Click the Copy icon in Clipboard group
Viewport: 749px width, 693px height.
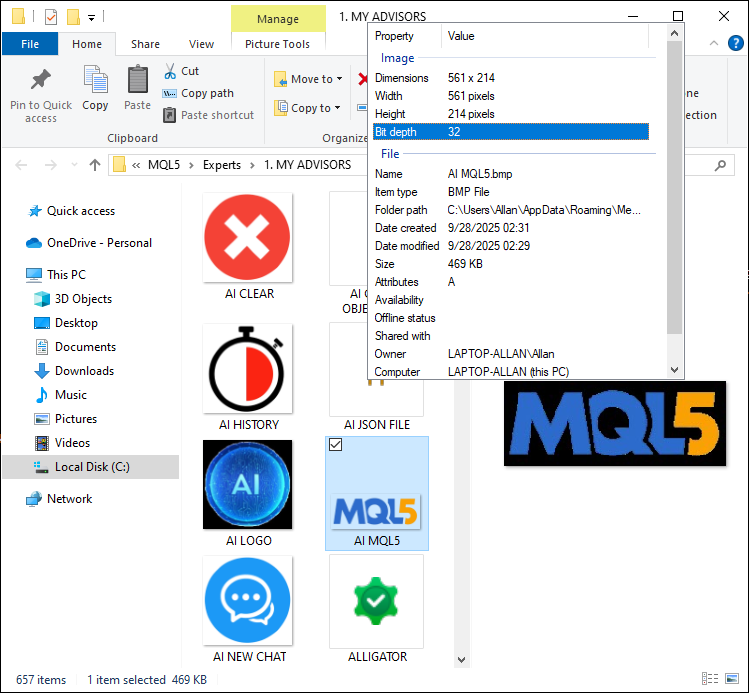[95, 81]
